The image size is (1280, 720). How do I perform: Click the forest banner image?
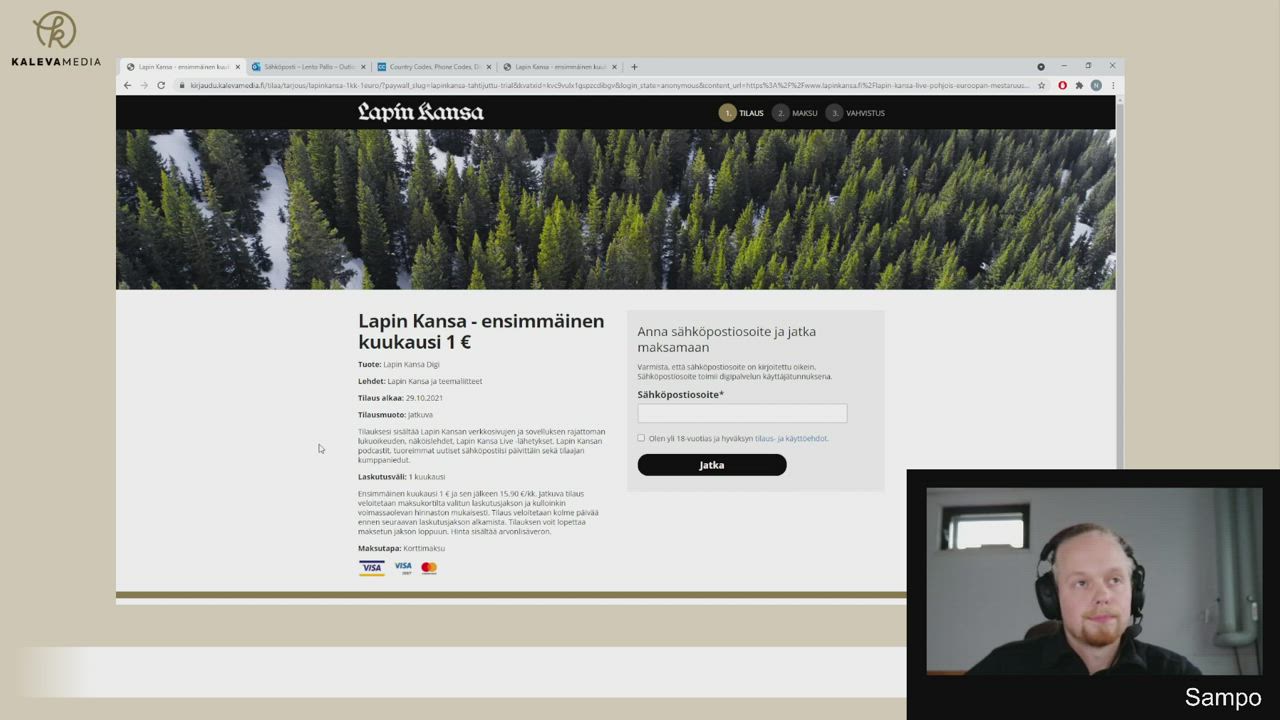tap(615, 210)
